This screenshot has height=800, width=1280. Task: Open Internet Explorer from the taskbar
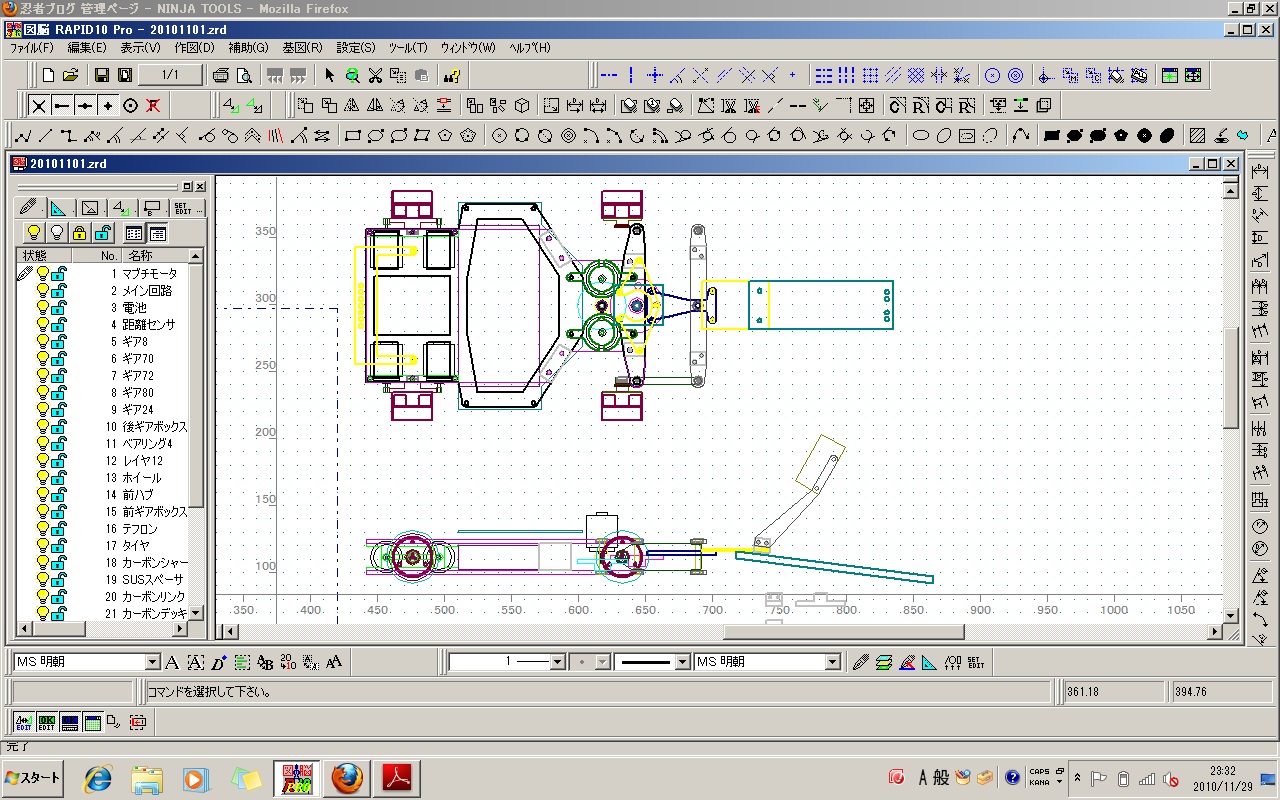(98, 778)
